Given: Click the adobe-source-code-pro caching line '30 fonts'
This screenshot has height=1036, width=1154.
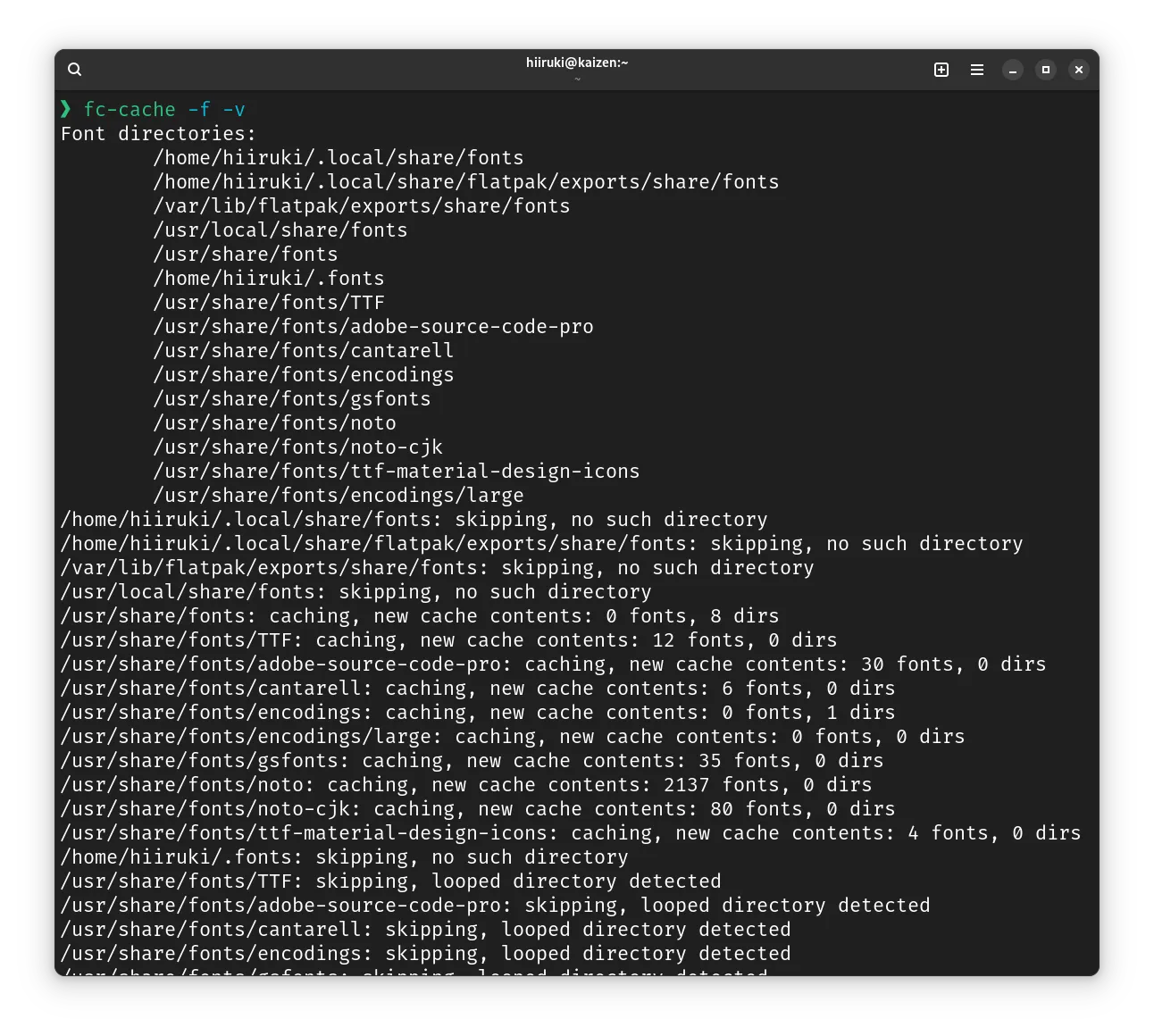Looking at the screenshot, I should pyautogui.click(x=553, y=664).
